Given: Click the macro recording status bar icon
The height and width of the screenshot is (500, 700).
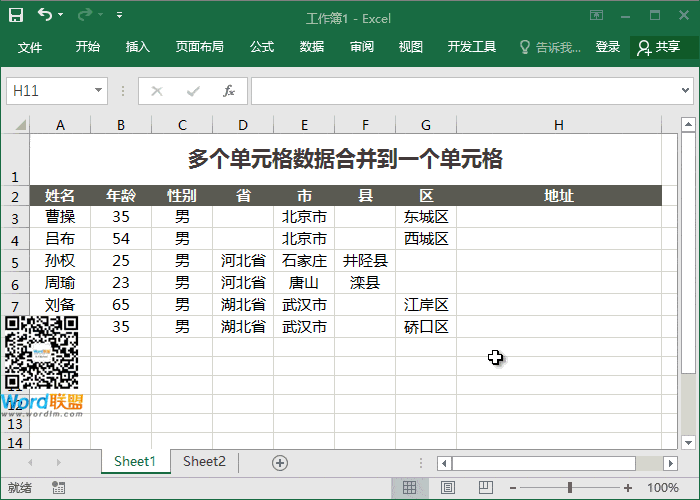Looking at the screenshot, I should coord(58,488).
